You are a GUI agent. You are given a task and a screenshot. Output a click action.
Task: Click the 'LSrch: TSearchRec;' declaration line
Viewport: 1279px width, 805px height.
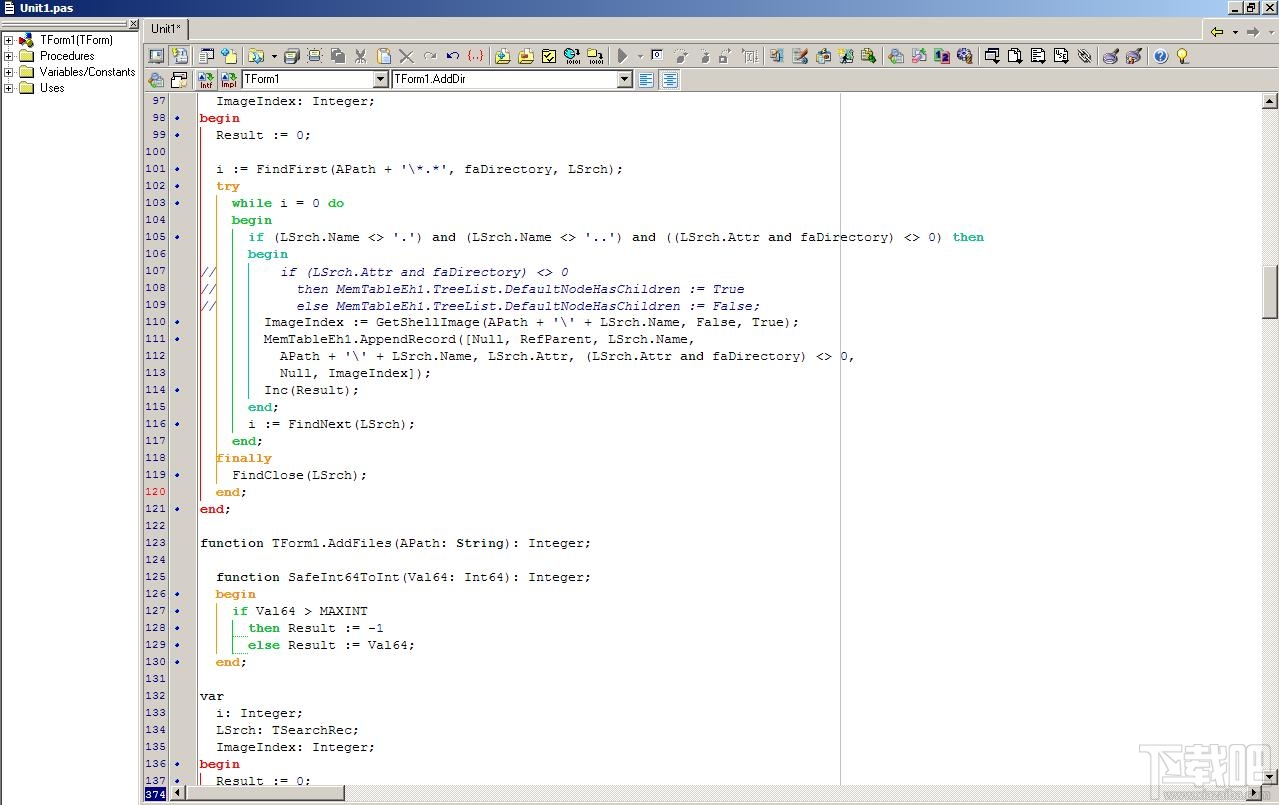[288, 730]
